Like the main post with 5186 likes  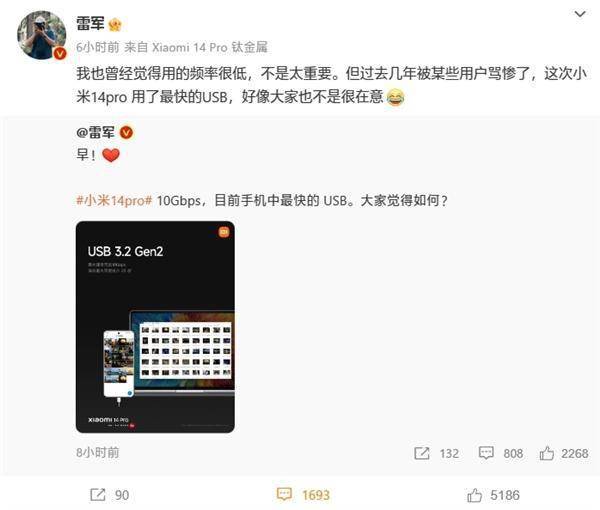coord(474,495)
